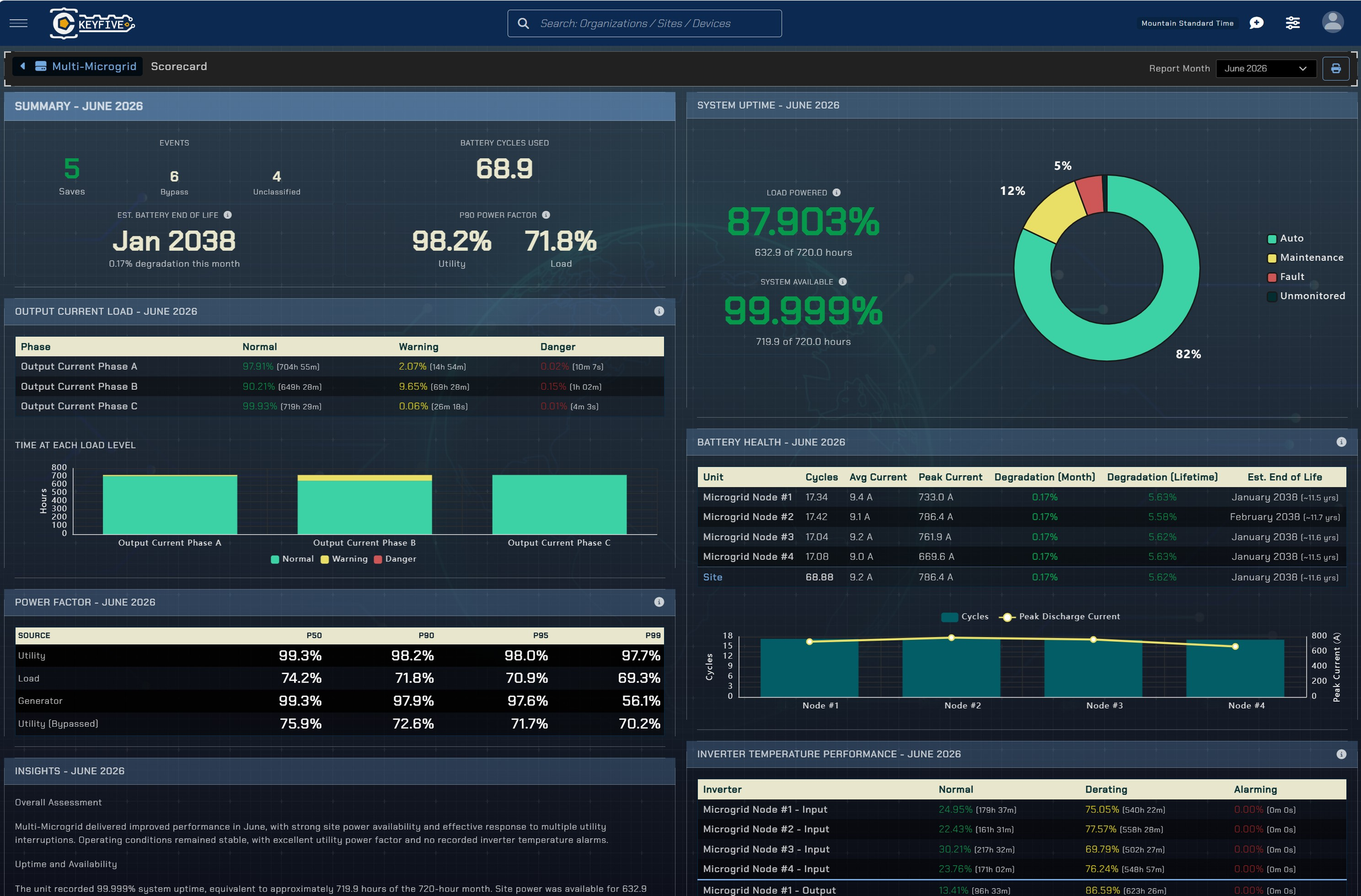
Task: Click the Derating column header
Action: (1106, 790)
